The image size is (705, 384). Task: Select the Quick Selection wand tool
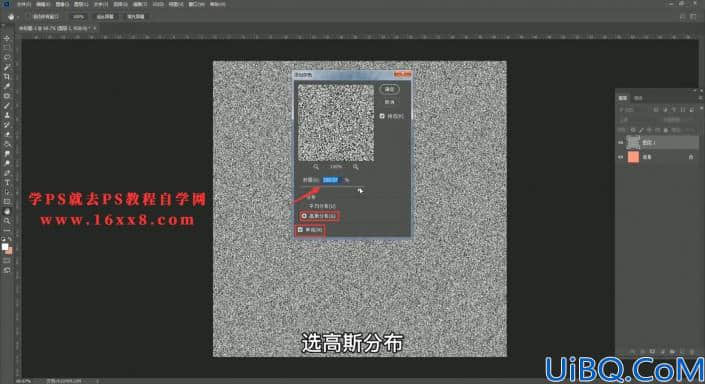[x=7, y=67]
